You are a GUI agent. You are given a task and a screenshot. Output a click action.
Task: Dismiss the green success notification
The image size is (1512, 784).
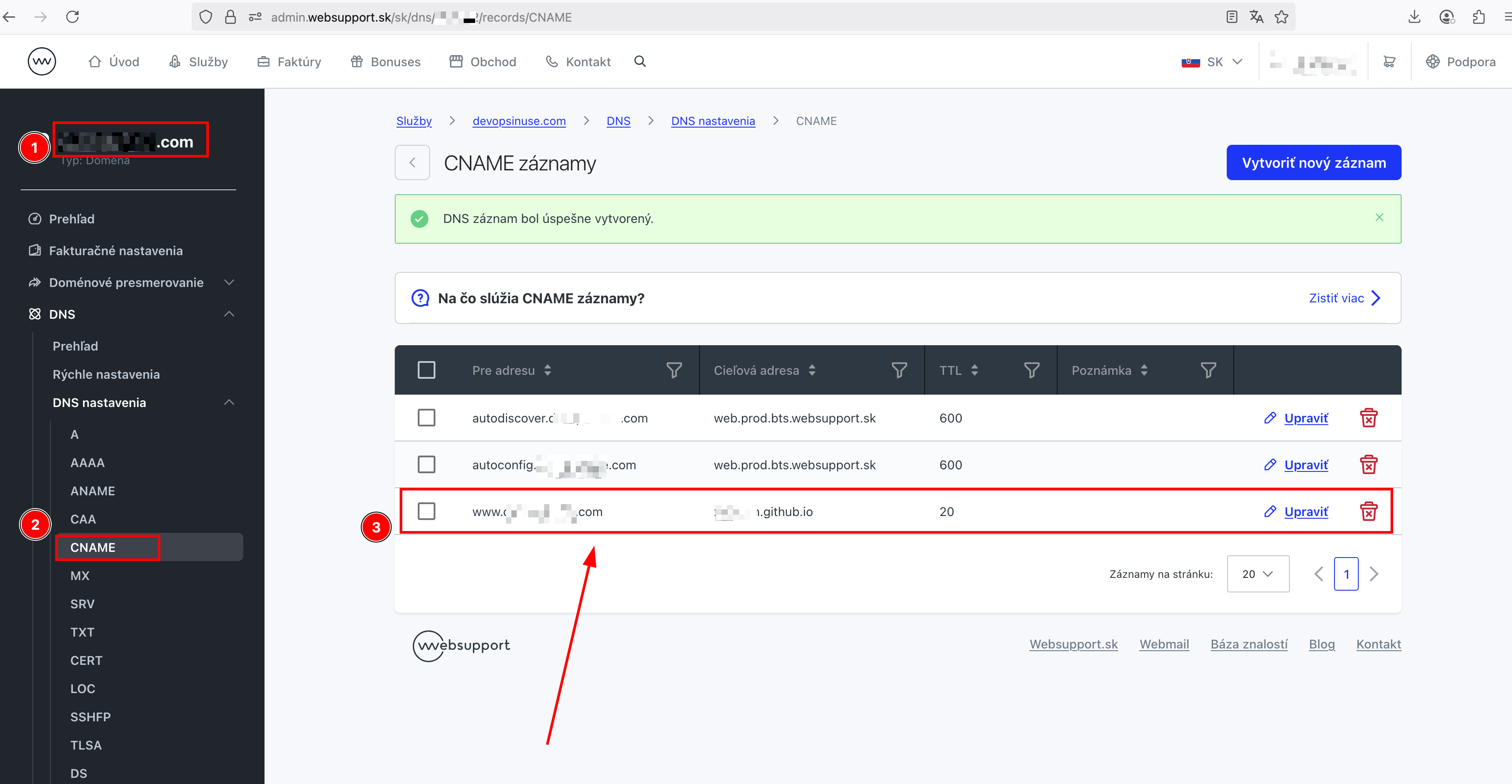point(1379,218)
